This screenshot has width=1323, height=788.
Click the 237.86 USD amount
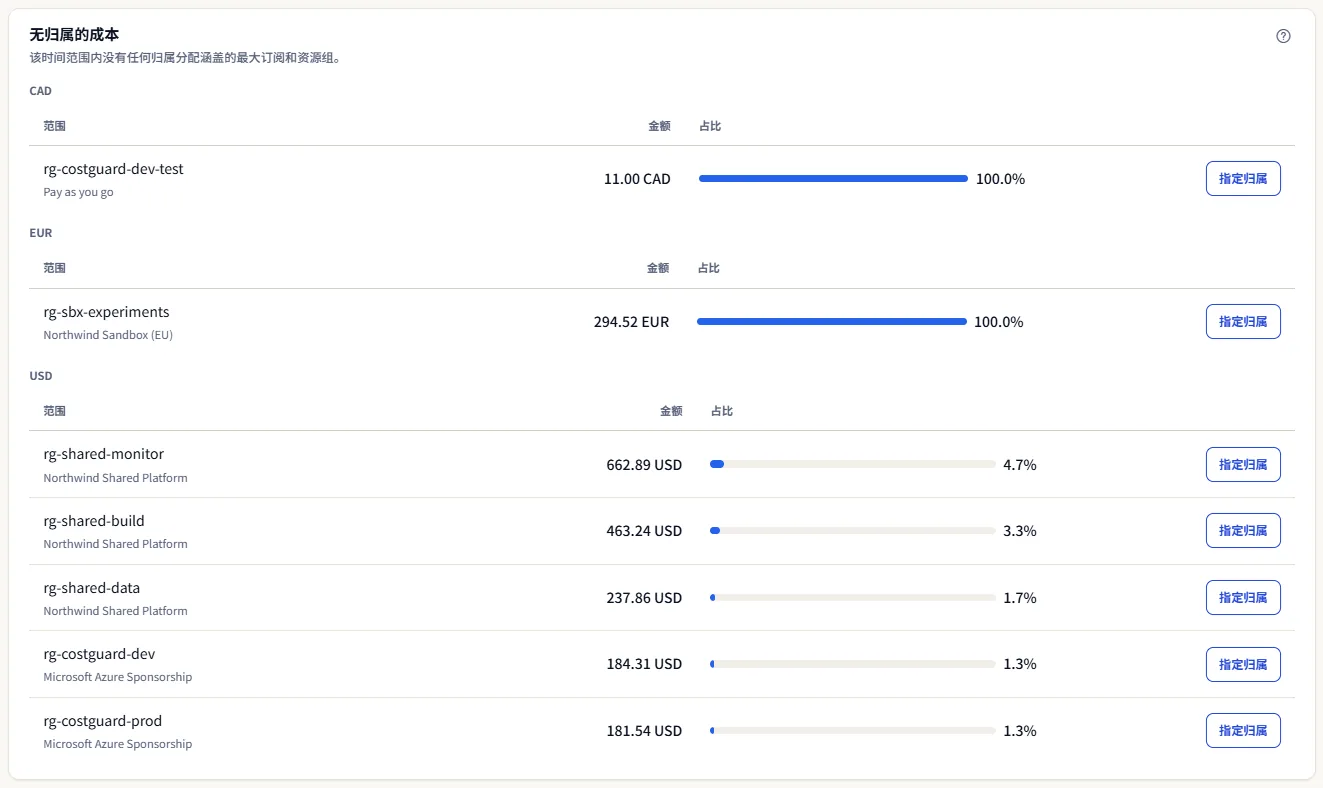[x=644, y=598]
